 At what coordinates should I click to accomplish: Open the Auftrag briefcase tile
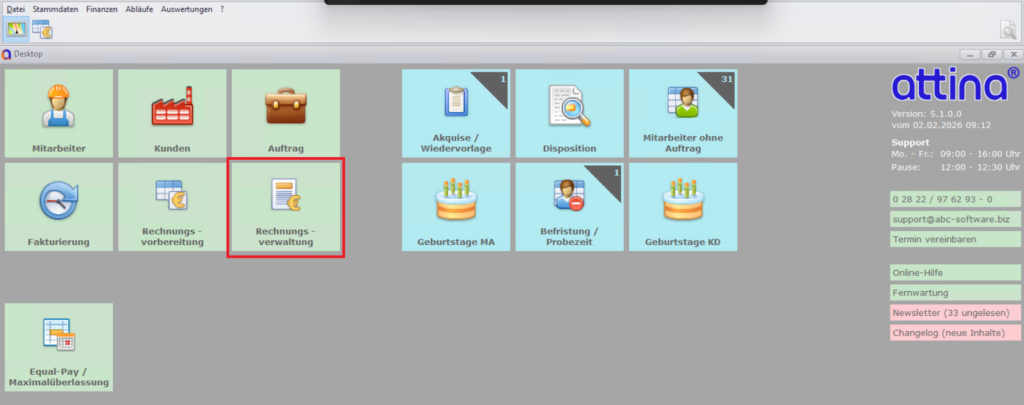tap(286, 114)
